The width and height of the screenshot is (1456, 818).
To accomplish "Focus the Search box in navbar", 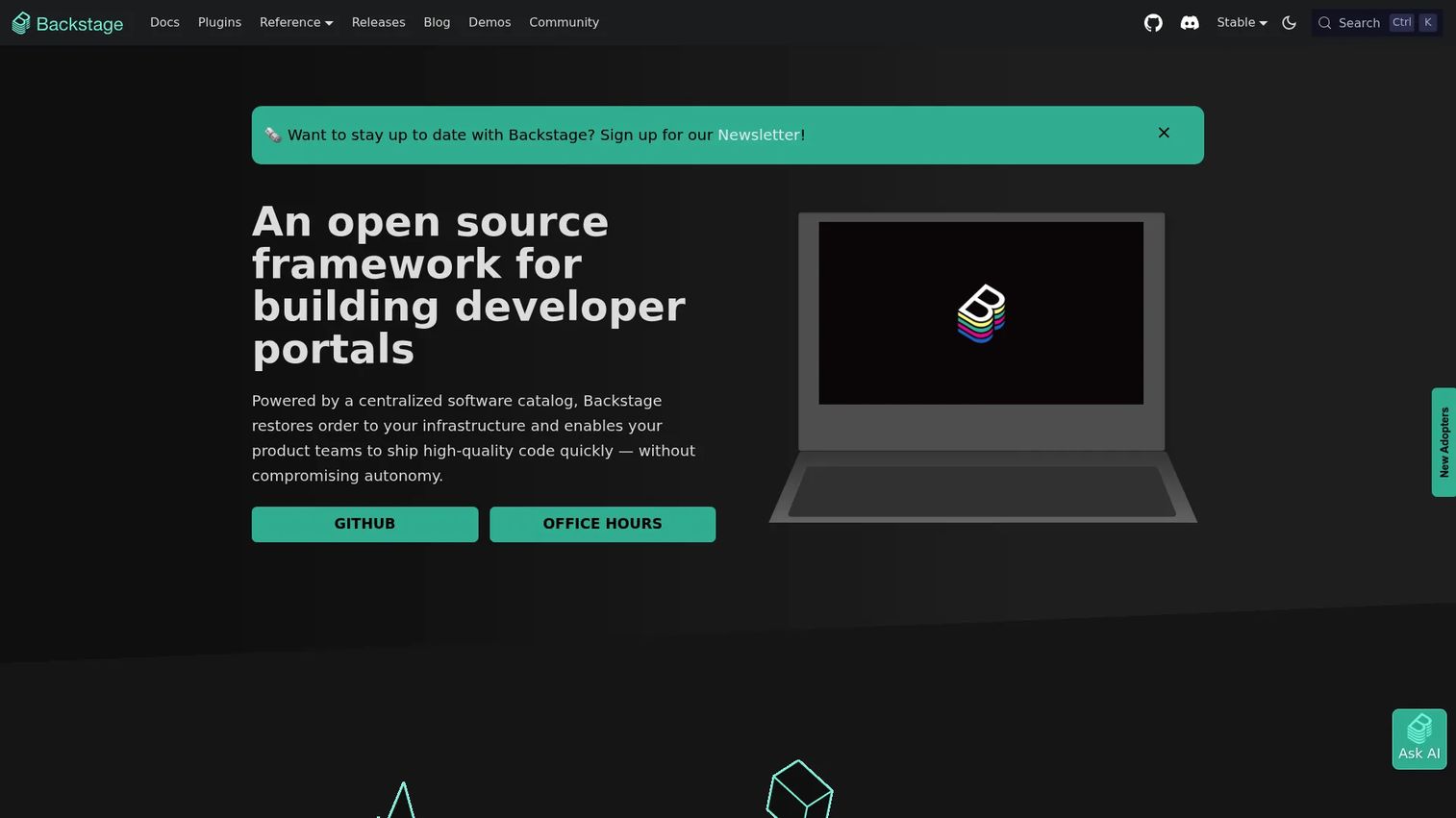I will (1376, 23).
